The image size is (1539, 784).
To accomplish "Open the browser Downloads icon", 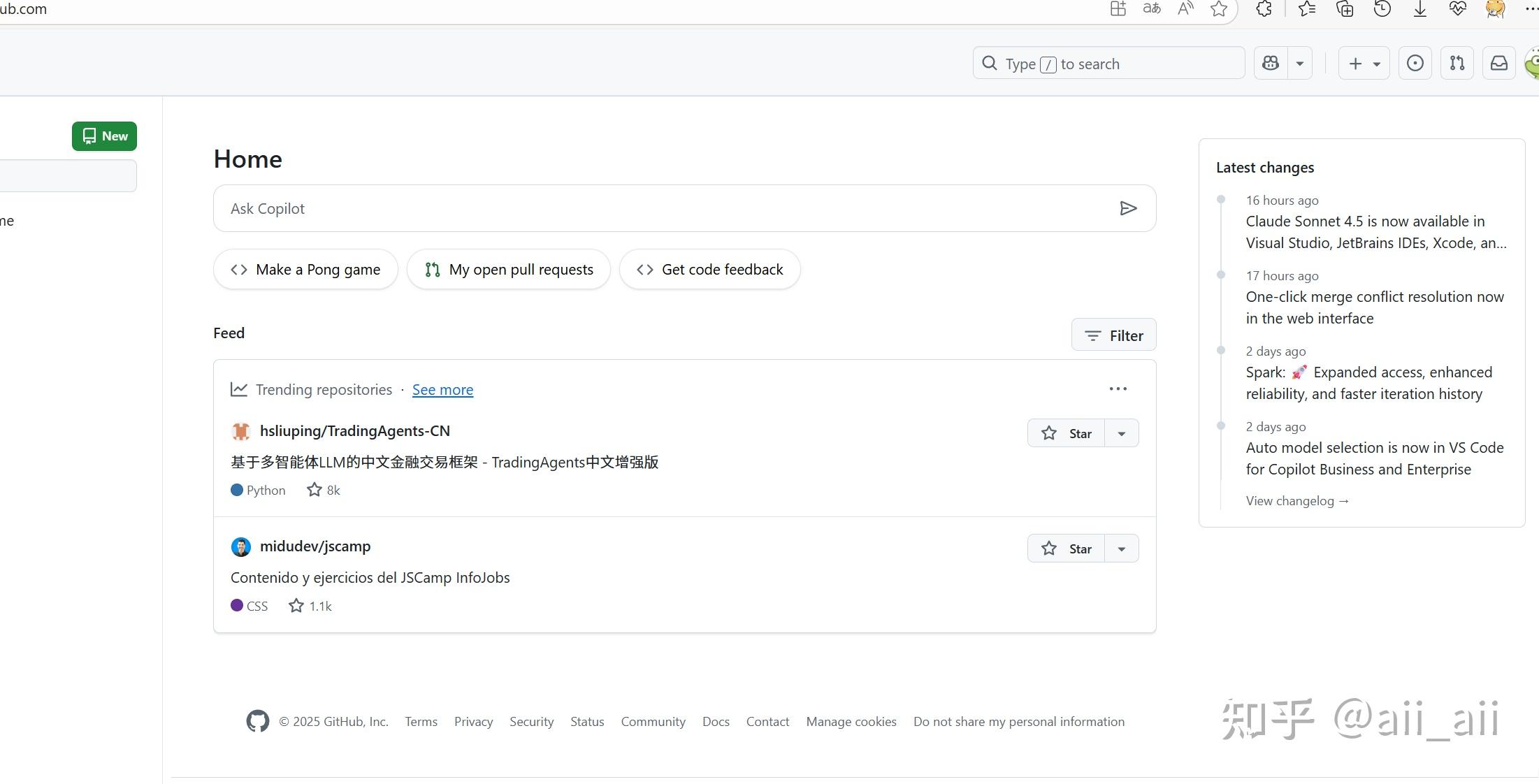I will tap(1419, 9).
